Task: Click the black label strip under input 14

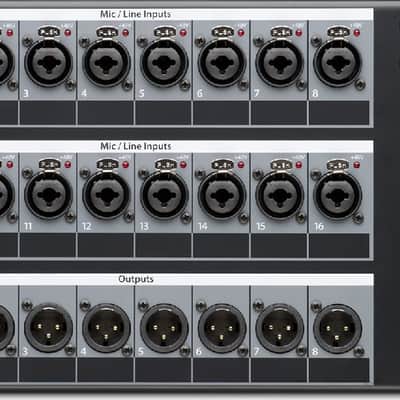Action: (221, 245)
